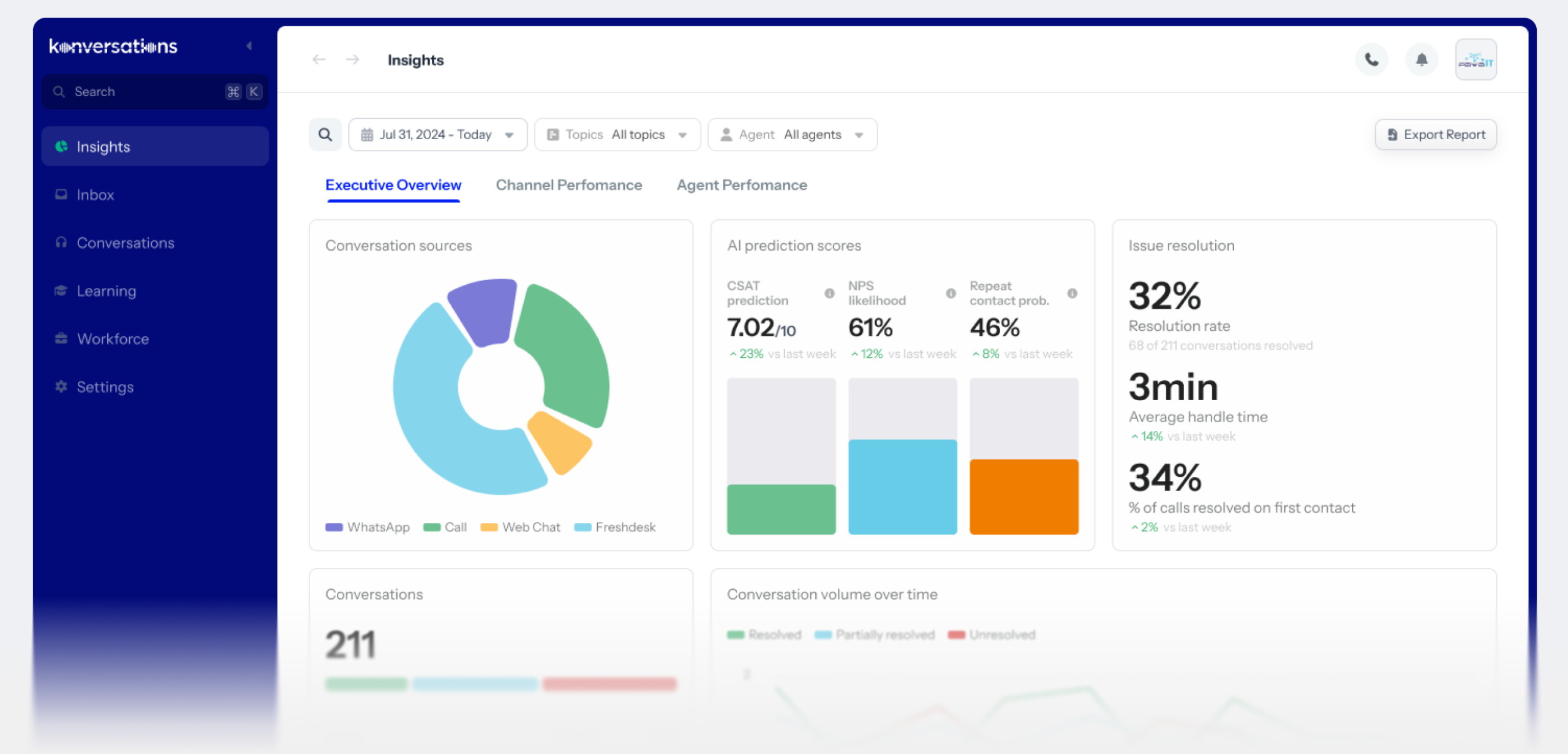
Task: Click the forward arrow navigation icon
Action: tap(352, 60)
